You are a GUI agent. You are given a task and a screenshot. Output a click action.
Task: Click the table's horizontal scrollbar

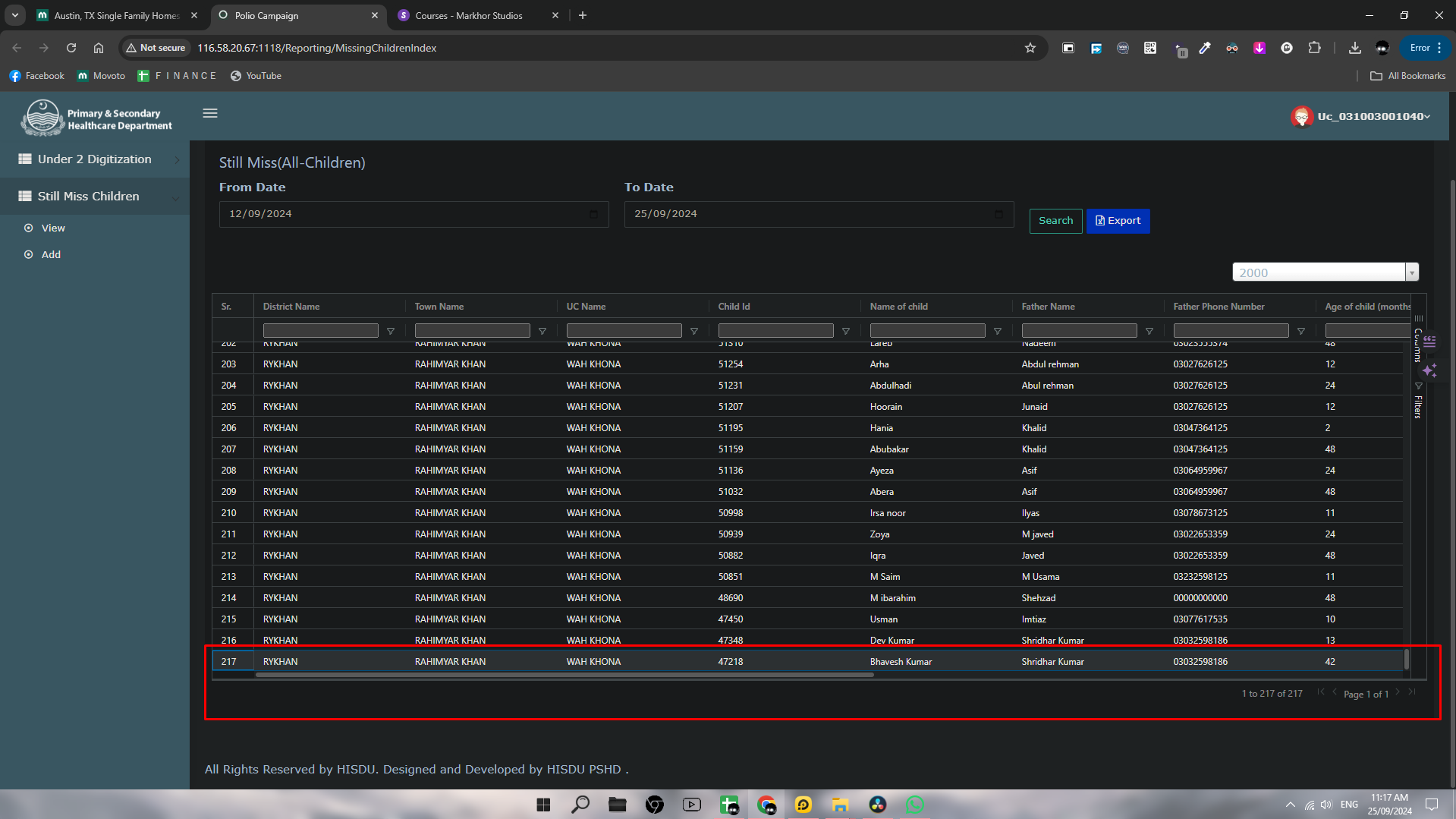point(564,675)
